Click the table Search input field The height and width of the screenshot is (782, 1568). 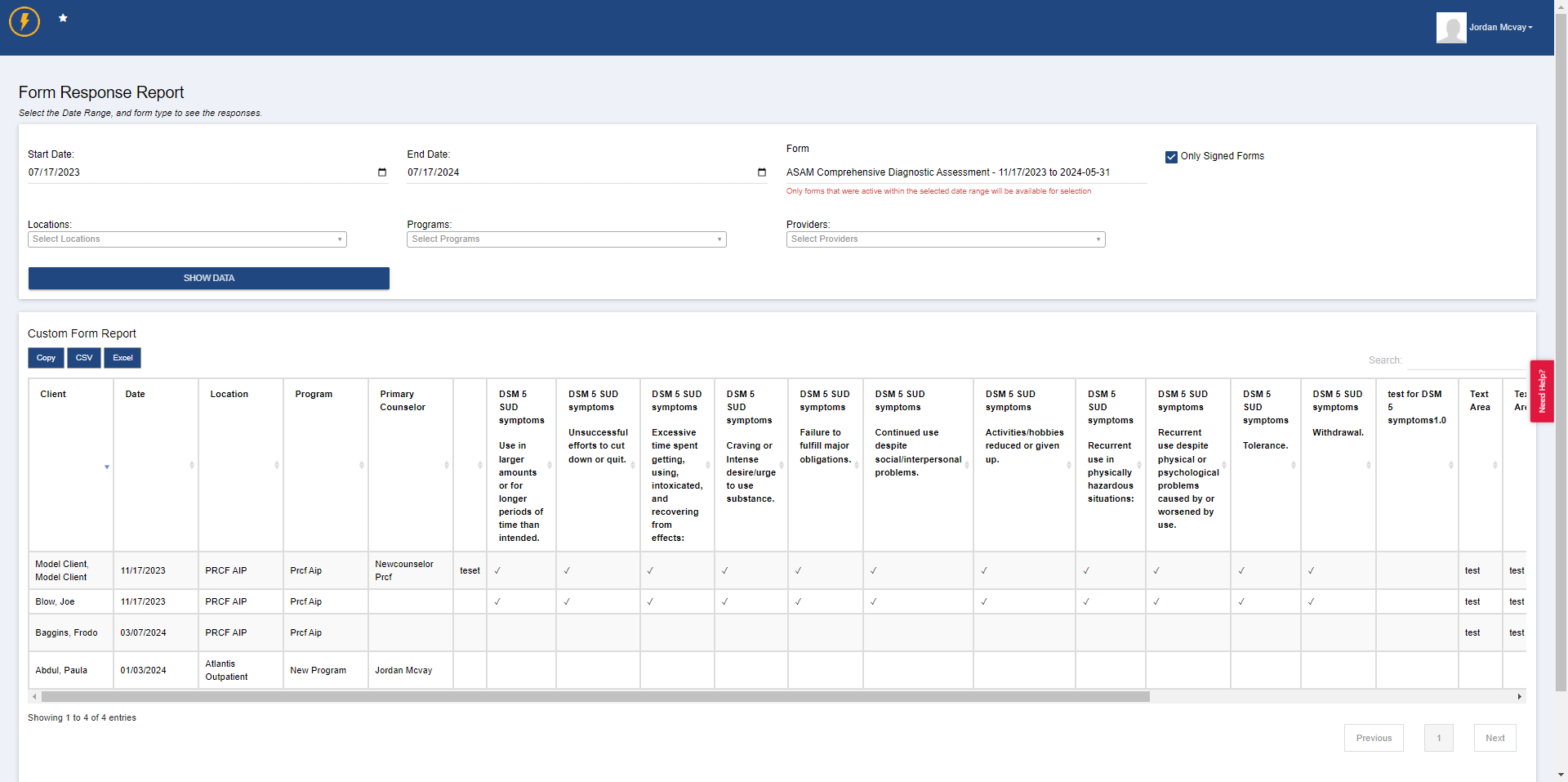click(x=1466, y=360)
